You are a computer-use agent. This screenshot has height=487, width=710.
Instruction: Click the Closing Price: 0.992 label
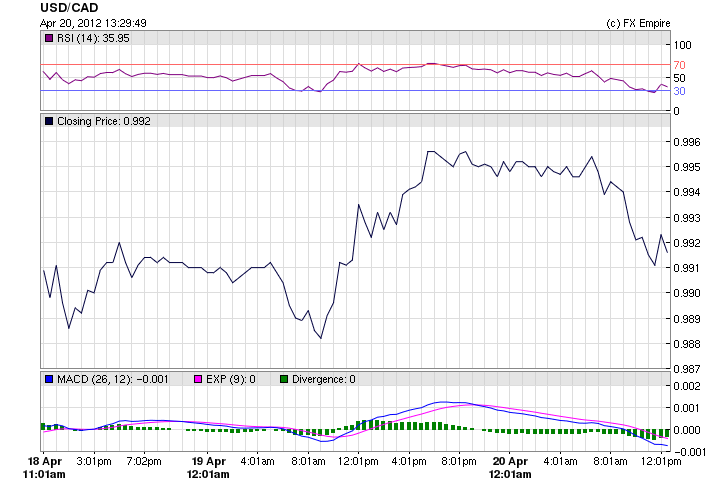(x=104, y=121)
